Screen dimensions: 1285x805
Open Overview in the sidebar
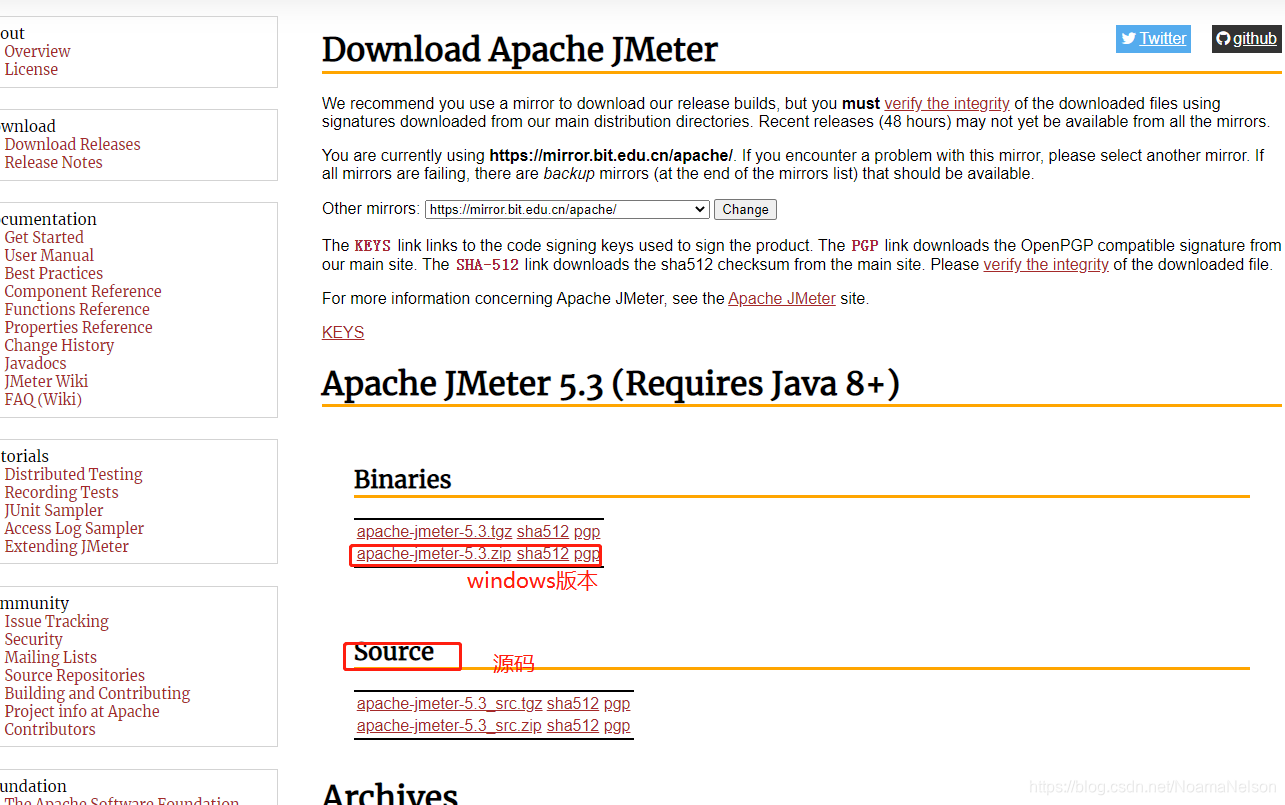(x=37, y=51)
